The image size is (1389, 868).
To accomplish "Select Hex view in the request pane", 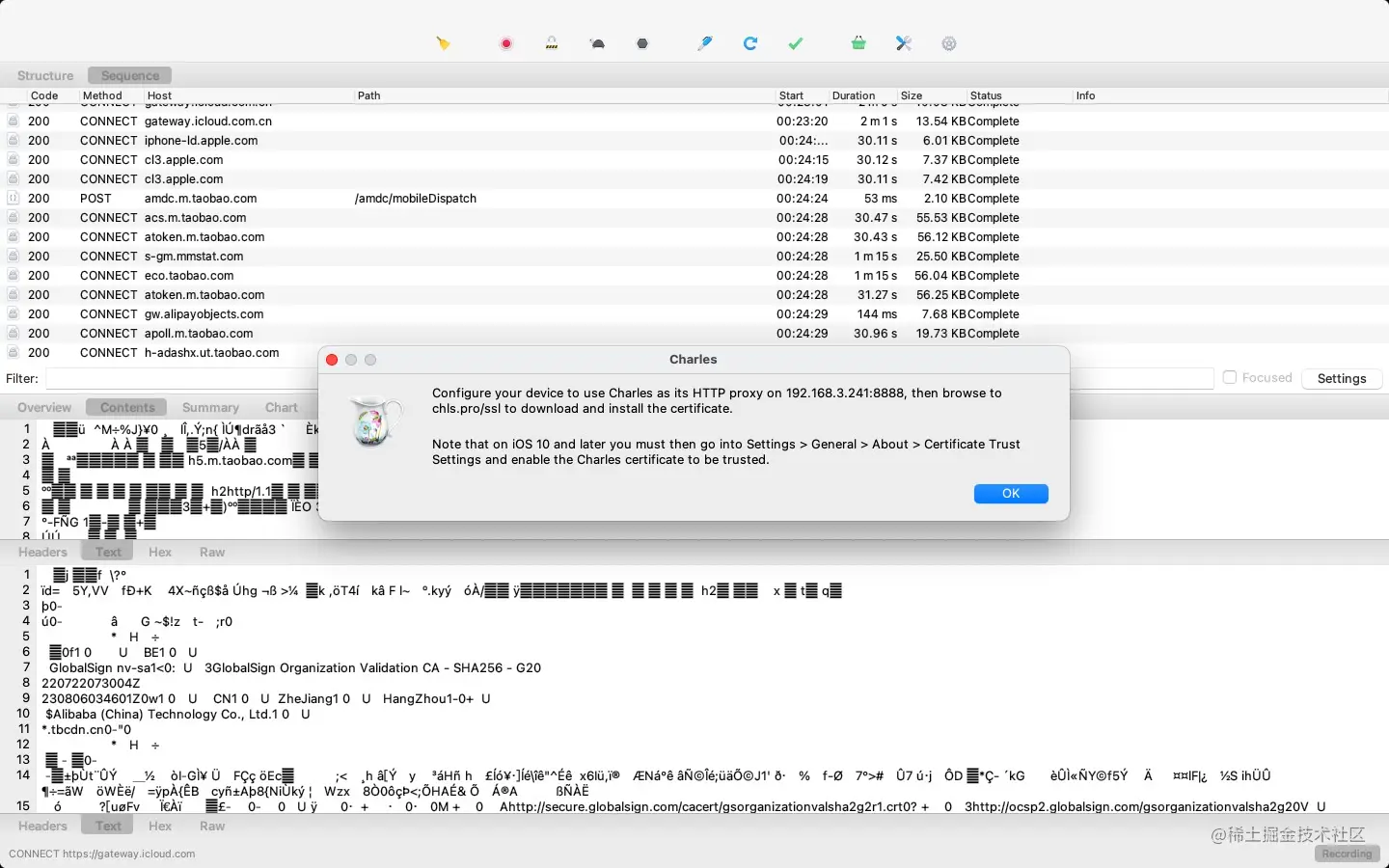I will (160, 553).
